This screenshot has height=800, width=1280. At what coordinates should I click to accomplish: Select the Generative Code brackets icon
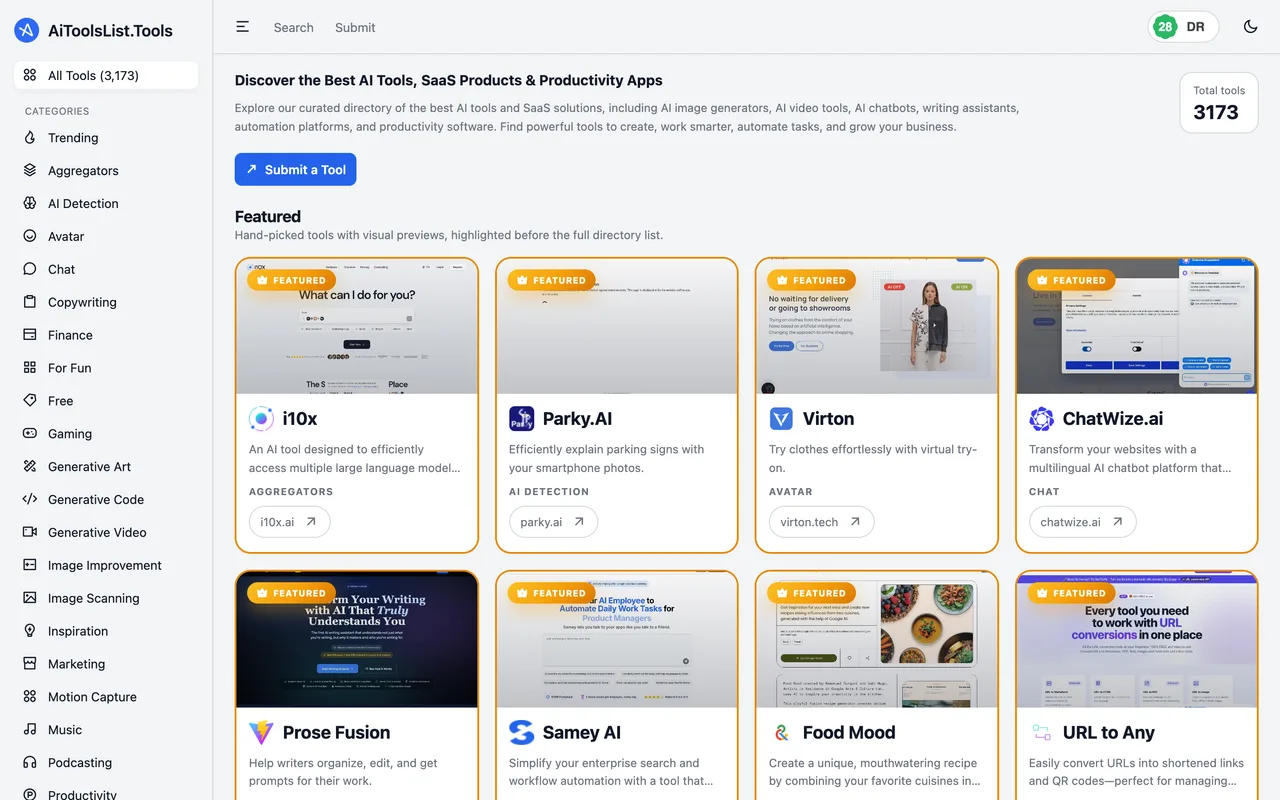click(x=30, y=499)
